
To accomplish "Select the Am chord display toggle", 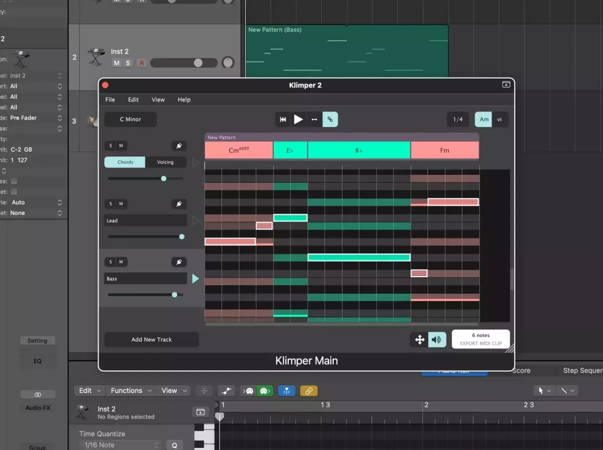I will pos(484,119).
